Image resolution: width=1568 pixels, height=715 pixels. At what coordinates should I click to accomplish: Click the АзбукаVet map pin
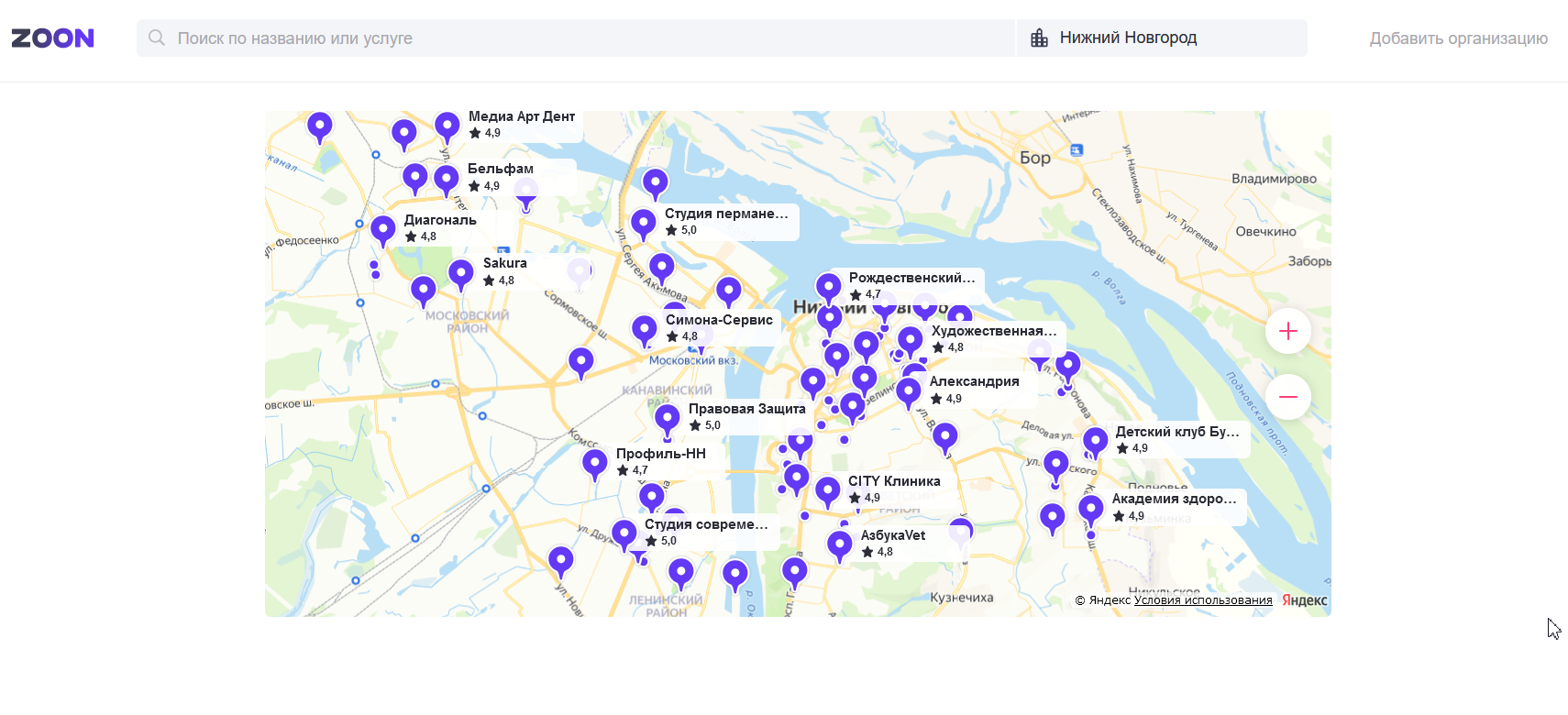click(840, 545)
